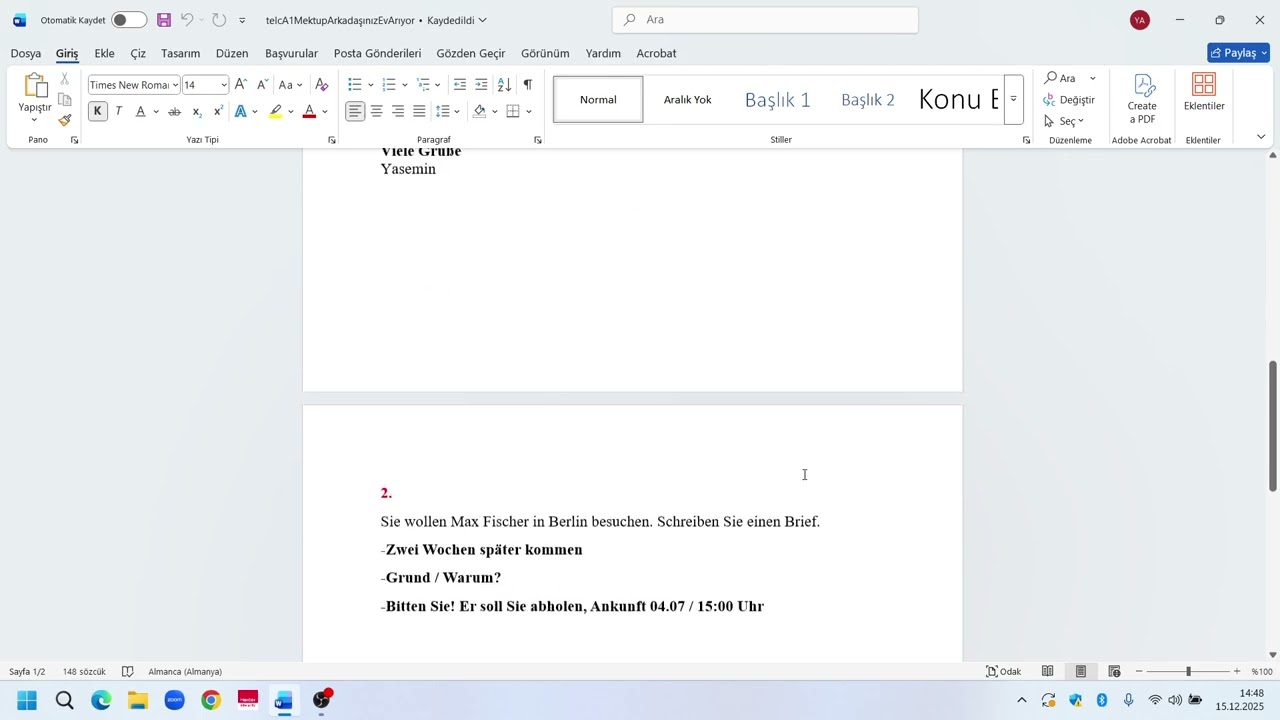Toggle Print Layout view button
The height and width of the screenshot is (720, 1280).
pyautogui.click(x=1081, y=671)
